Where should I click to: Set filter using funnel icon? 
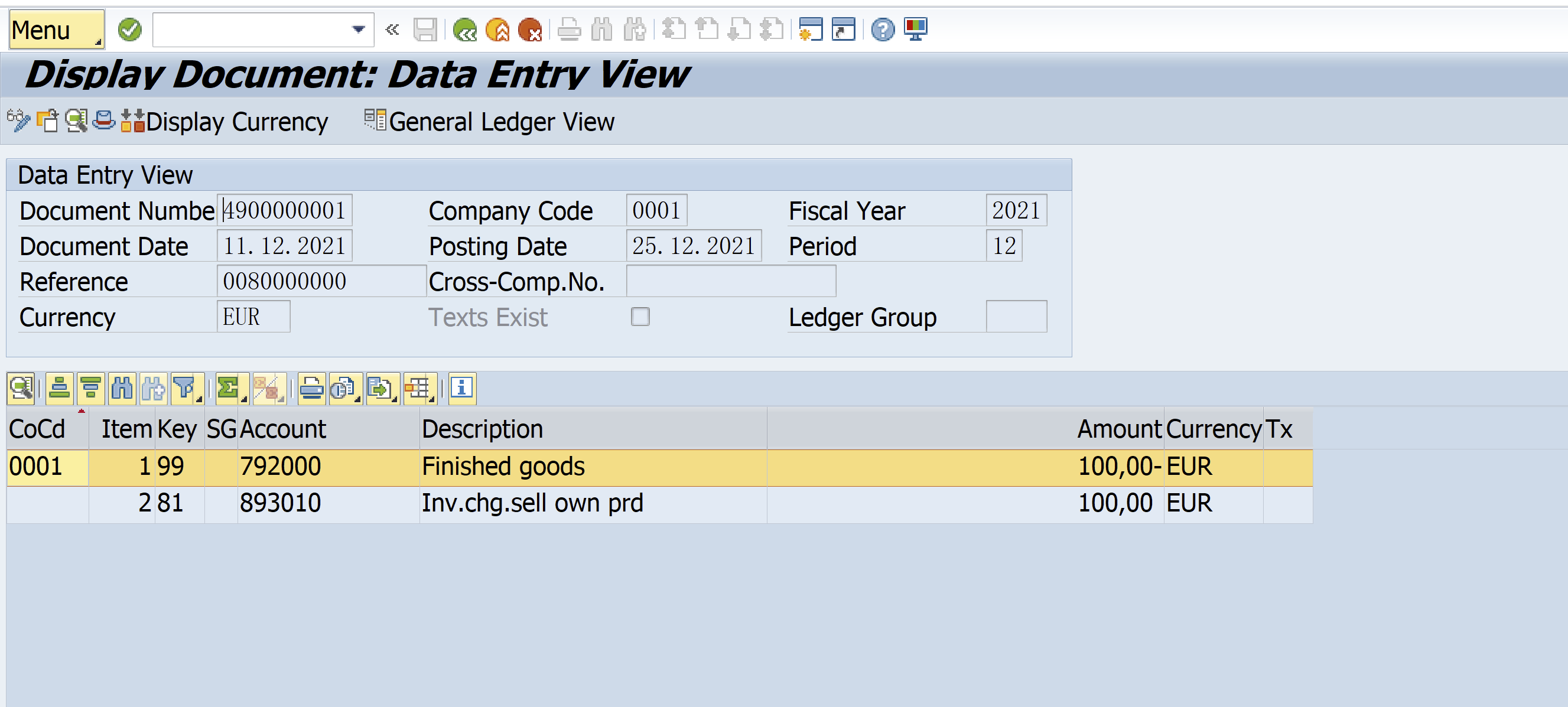tap(183, 388)
